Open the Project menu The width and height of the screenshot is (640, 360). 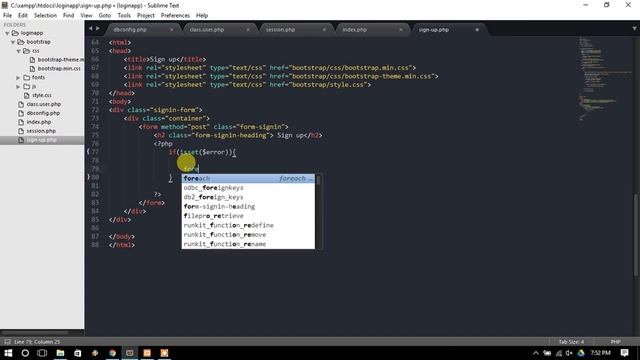(x=146, y=16)
